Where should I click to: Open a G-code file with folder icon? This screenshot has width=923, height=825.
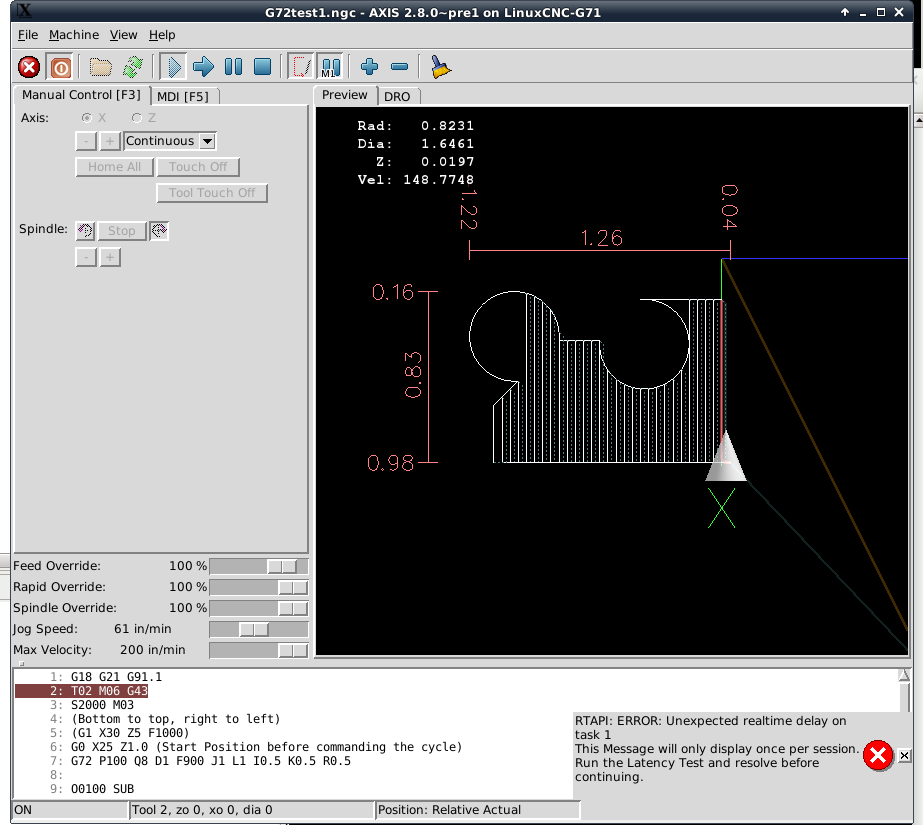point(101,67)
